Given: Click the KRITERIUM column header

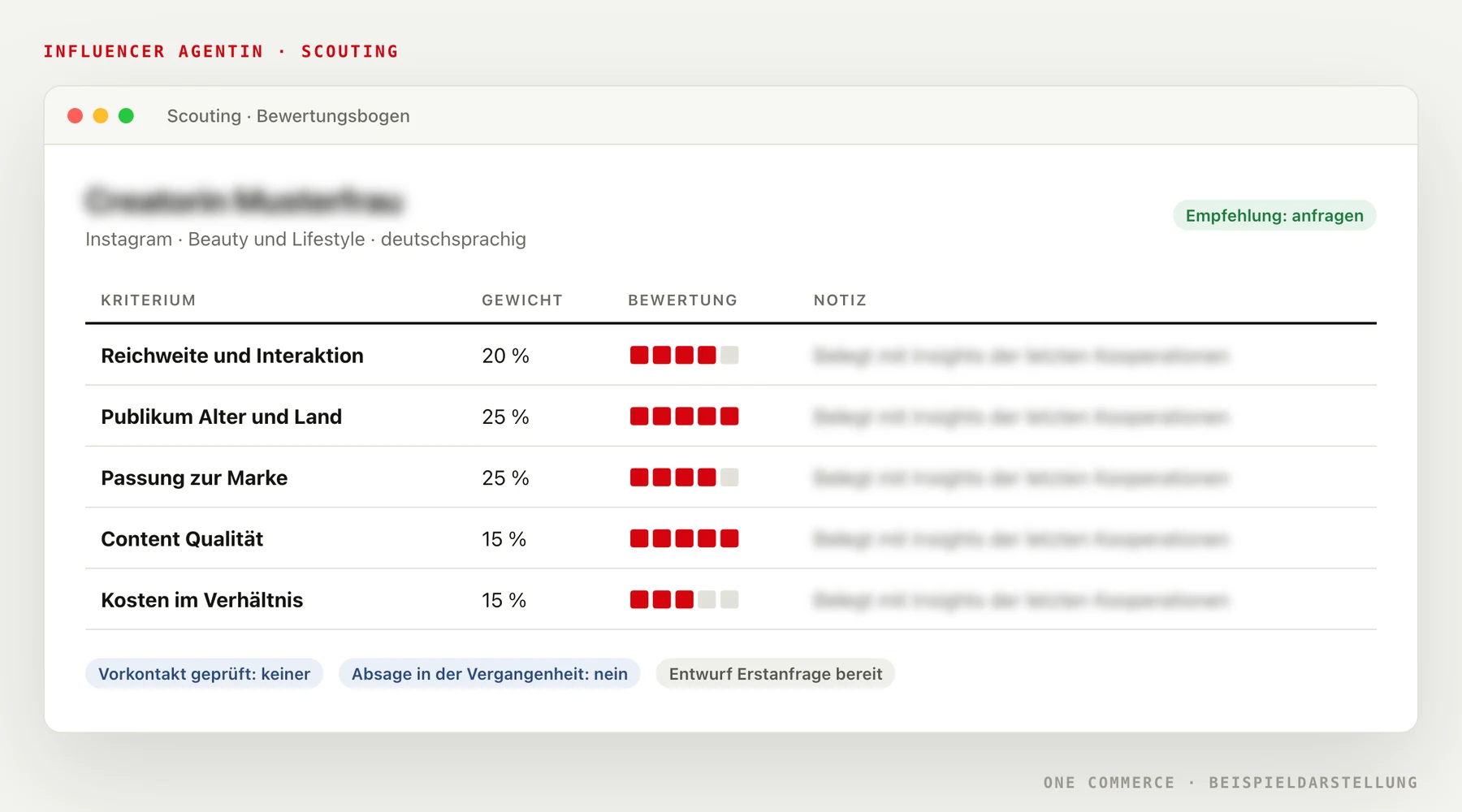Looking at the screenshot, I should pyautogui.click(x=149, y=300).
